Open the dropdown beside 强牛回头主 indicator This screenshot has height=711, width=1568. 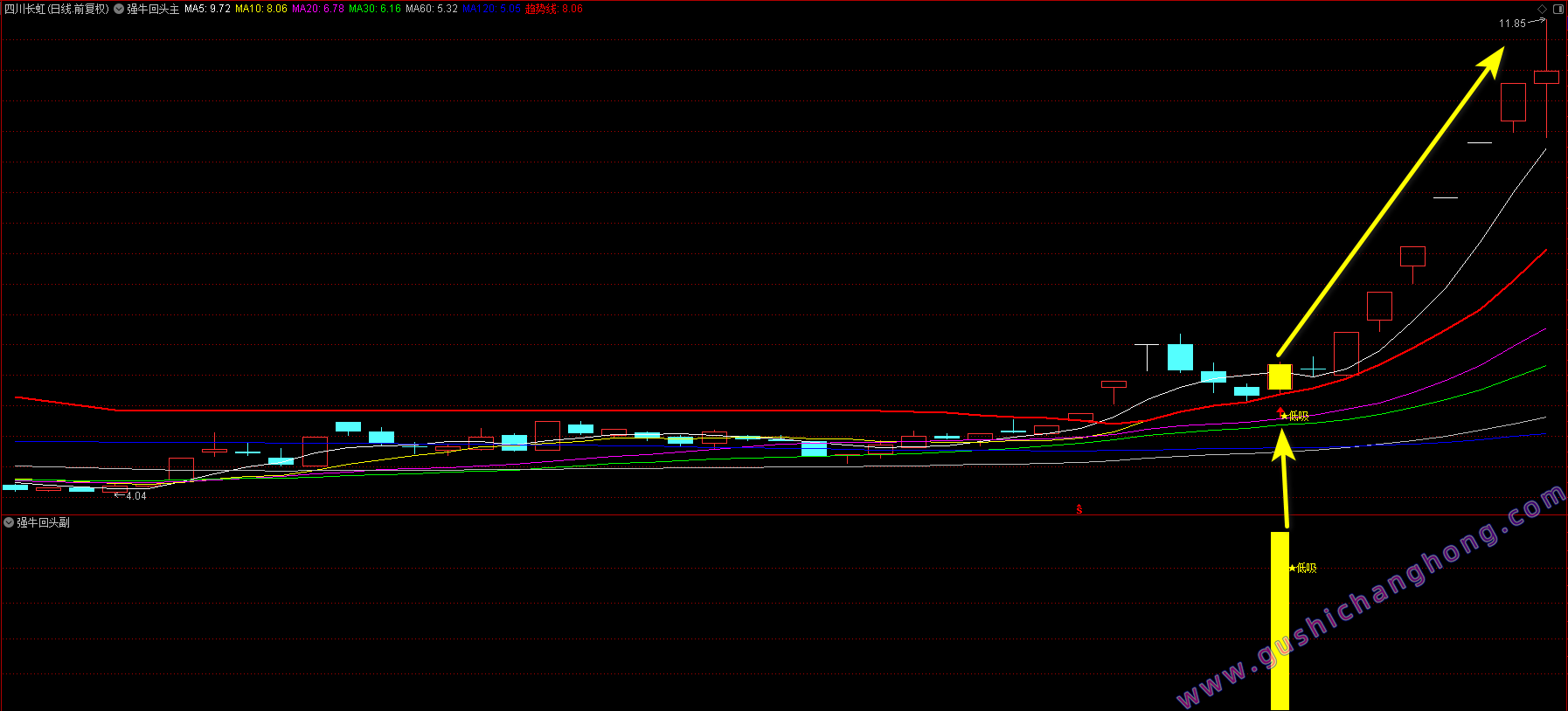119,9
